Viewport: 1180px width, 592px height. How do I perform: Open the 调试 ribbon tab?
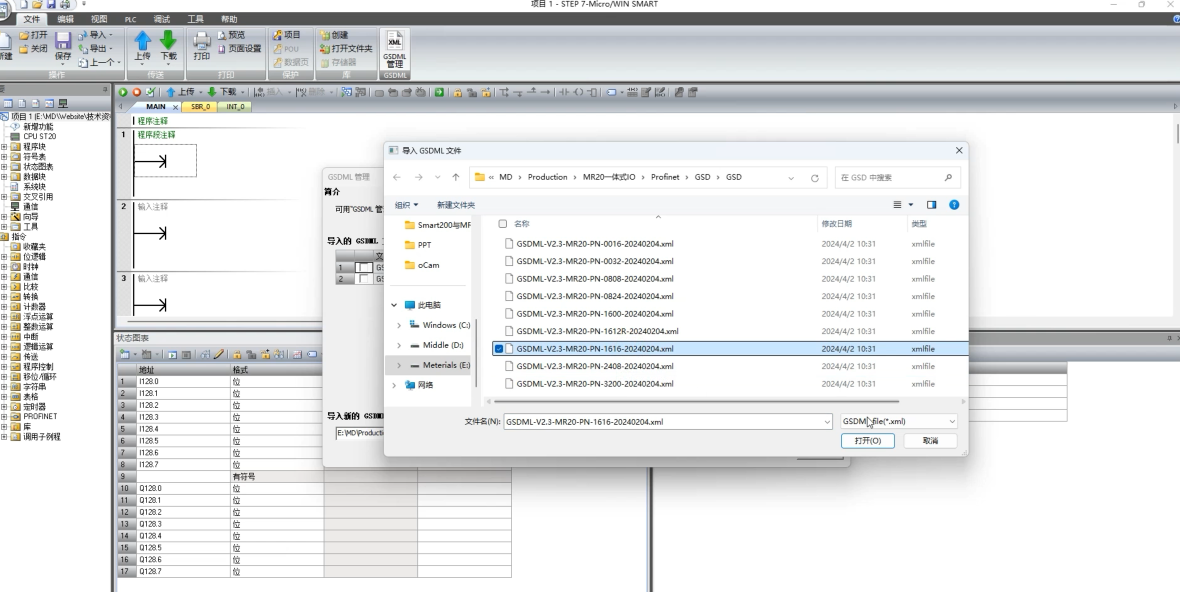pos(162,19)
